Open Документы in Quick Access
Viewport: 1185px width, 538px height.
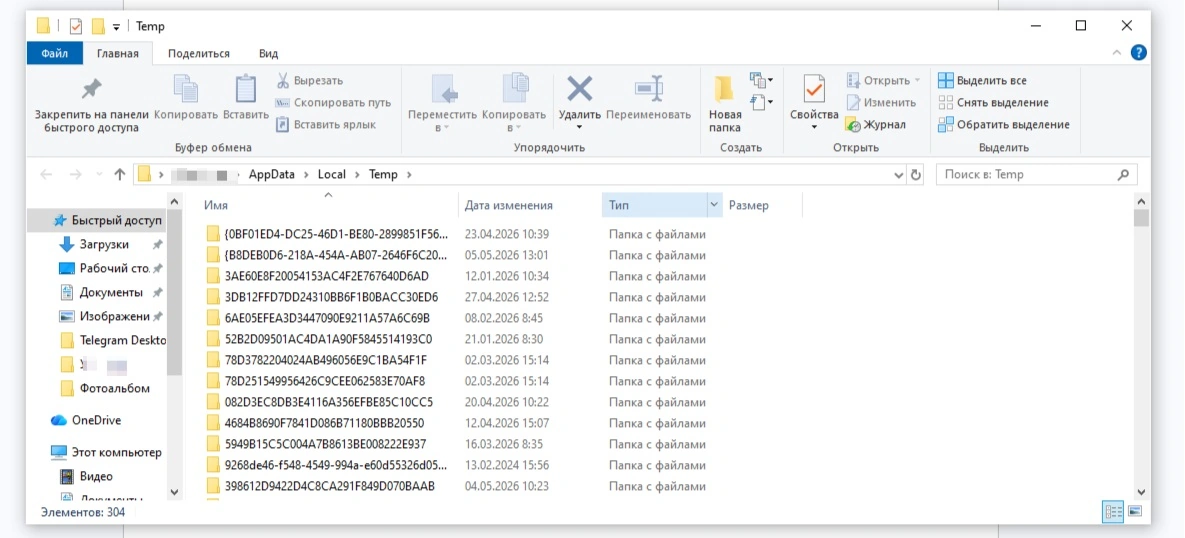[110, 292]
